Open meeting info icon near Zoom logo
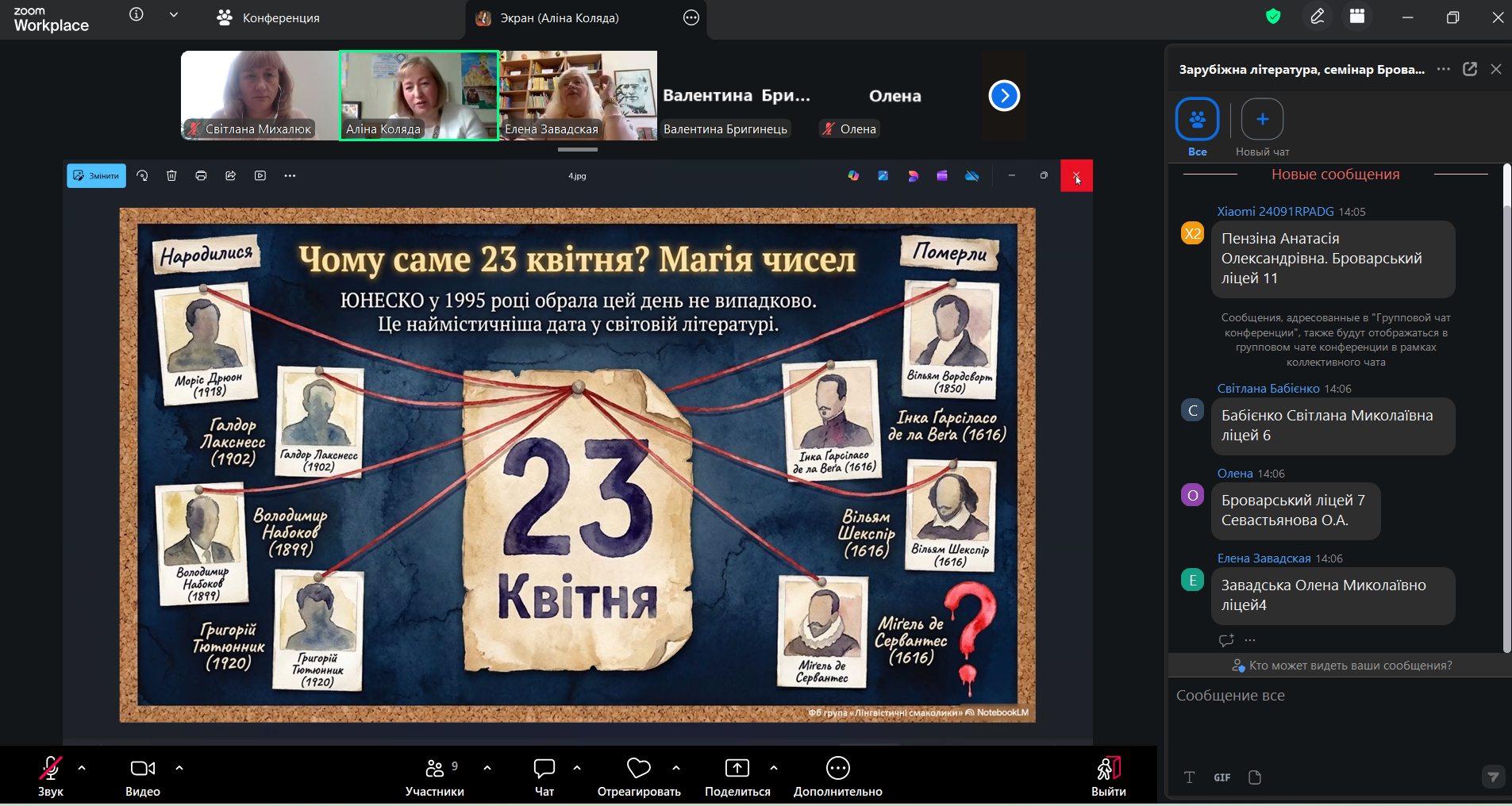 [x=137, y=15]
